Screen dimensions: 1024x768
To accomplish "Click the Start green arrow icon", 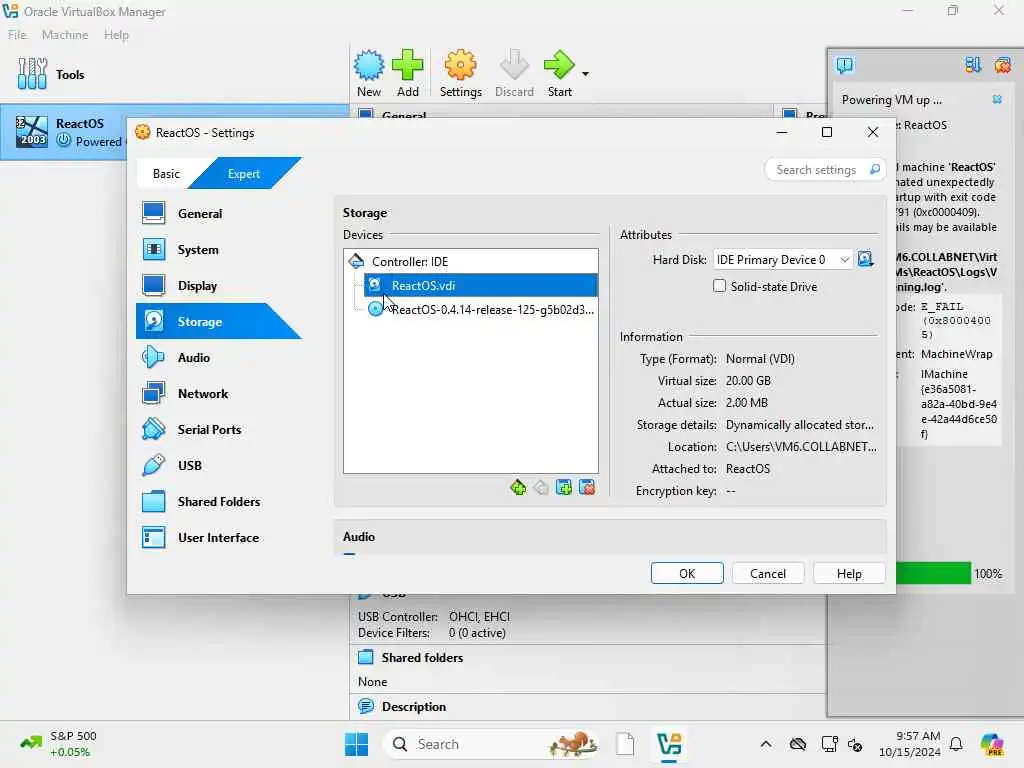I will 559,65.
